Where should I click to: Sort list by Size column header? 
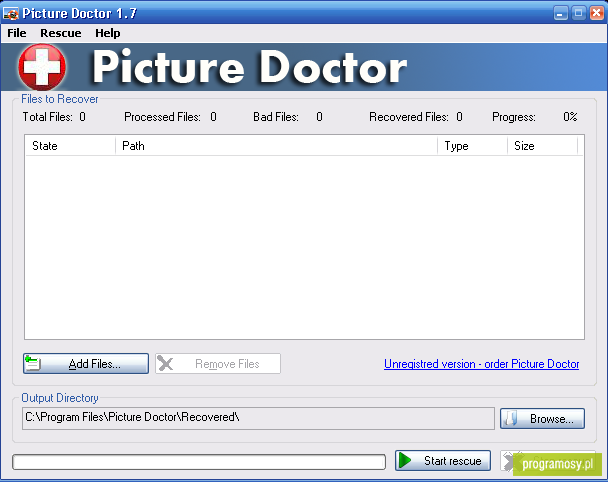(542, 146)
